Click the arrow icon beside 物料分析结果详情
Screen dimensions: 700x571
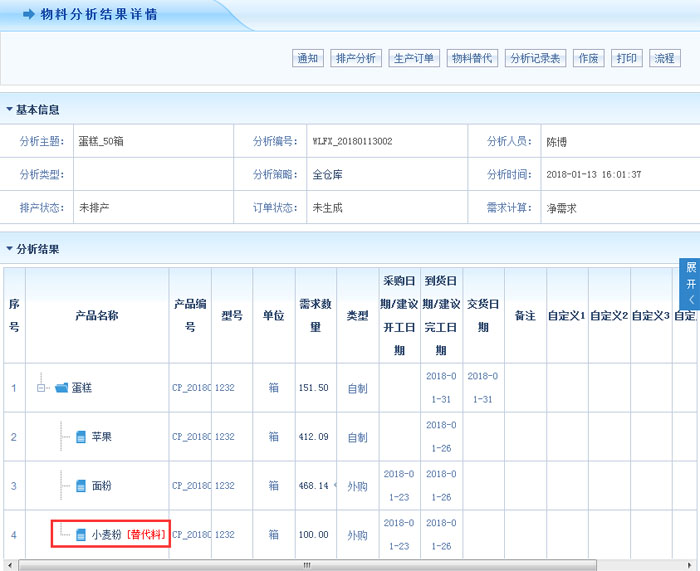coord(29,15)
